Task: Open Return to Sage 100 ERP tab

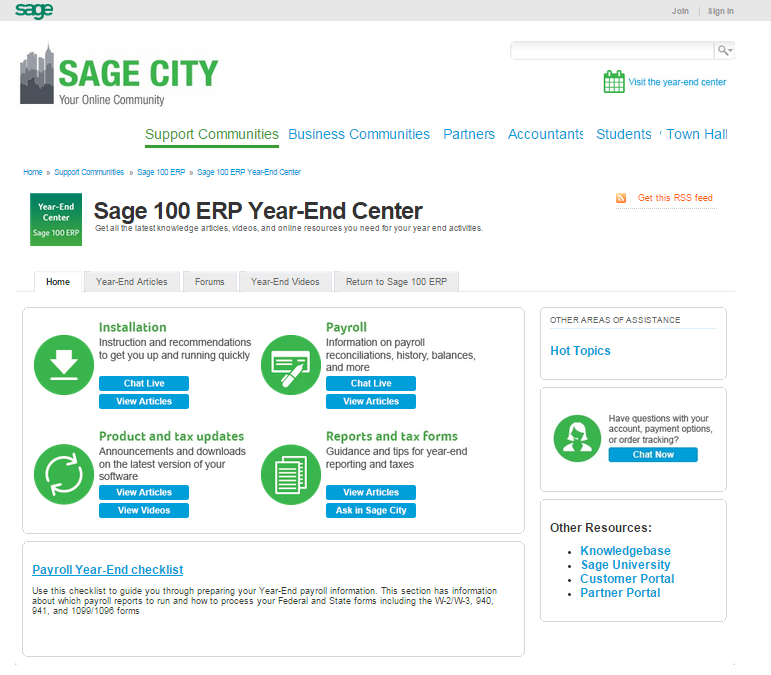Action: 396,282
